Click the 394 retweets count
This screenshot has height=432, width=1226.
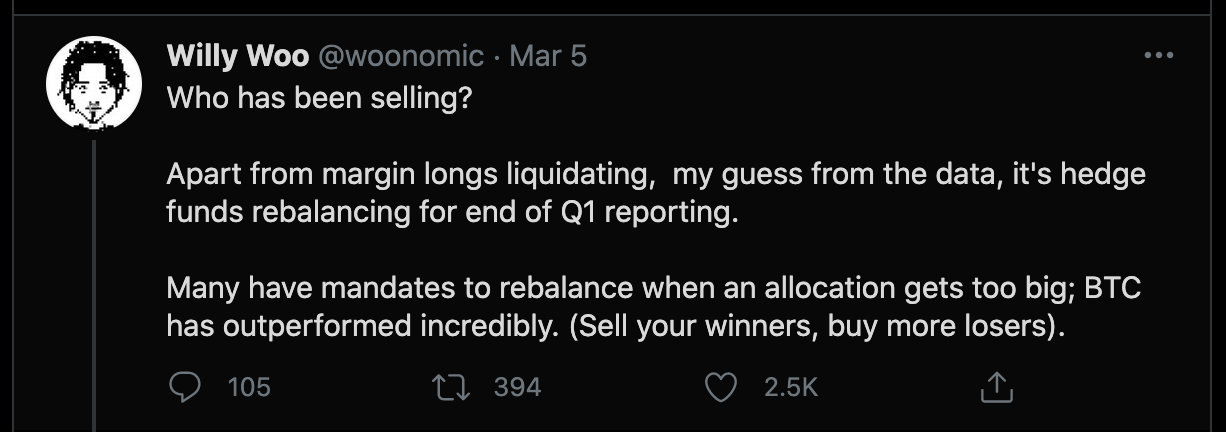[518, 387]
